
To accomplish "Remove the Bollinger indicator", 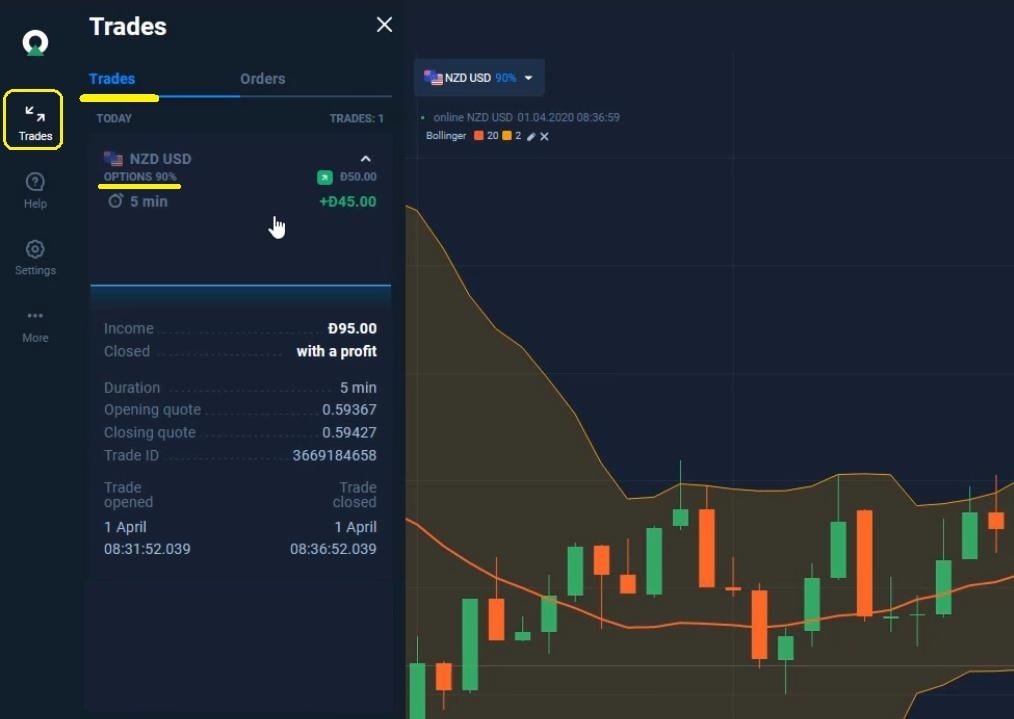I will click(x=545, y=136).
